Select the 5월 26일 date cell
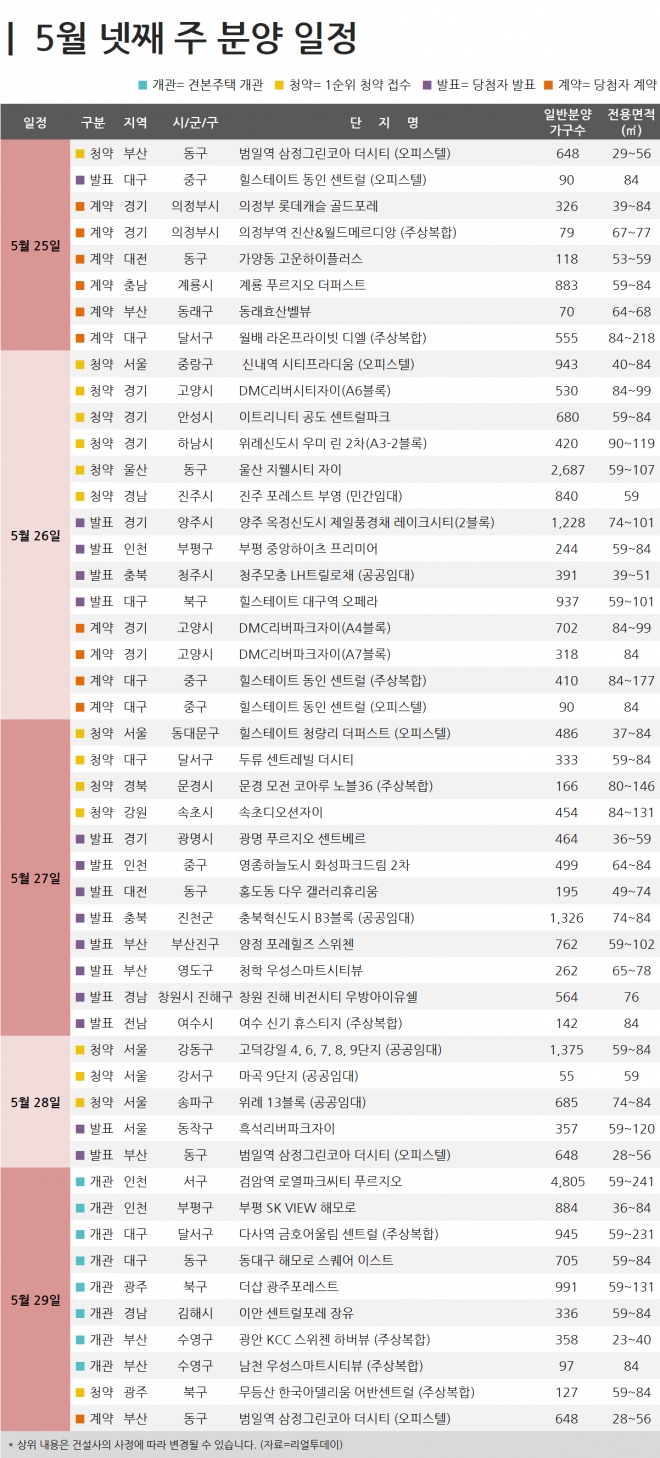 click(35, 534)
